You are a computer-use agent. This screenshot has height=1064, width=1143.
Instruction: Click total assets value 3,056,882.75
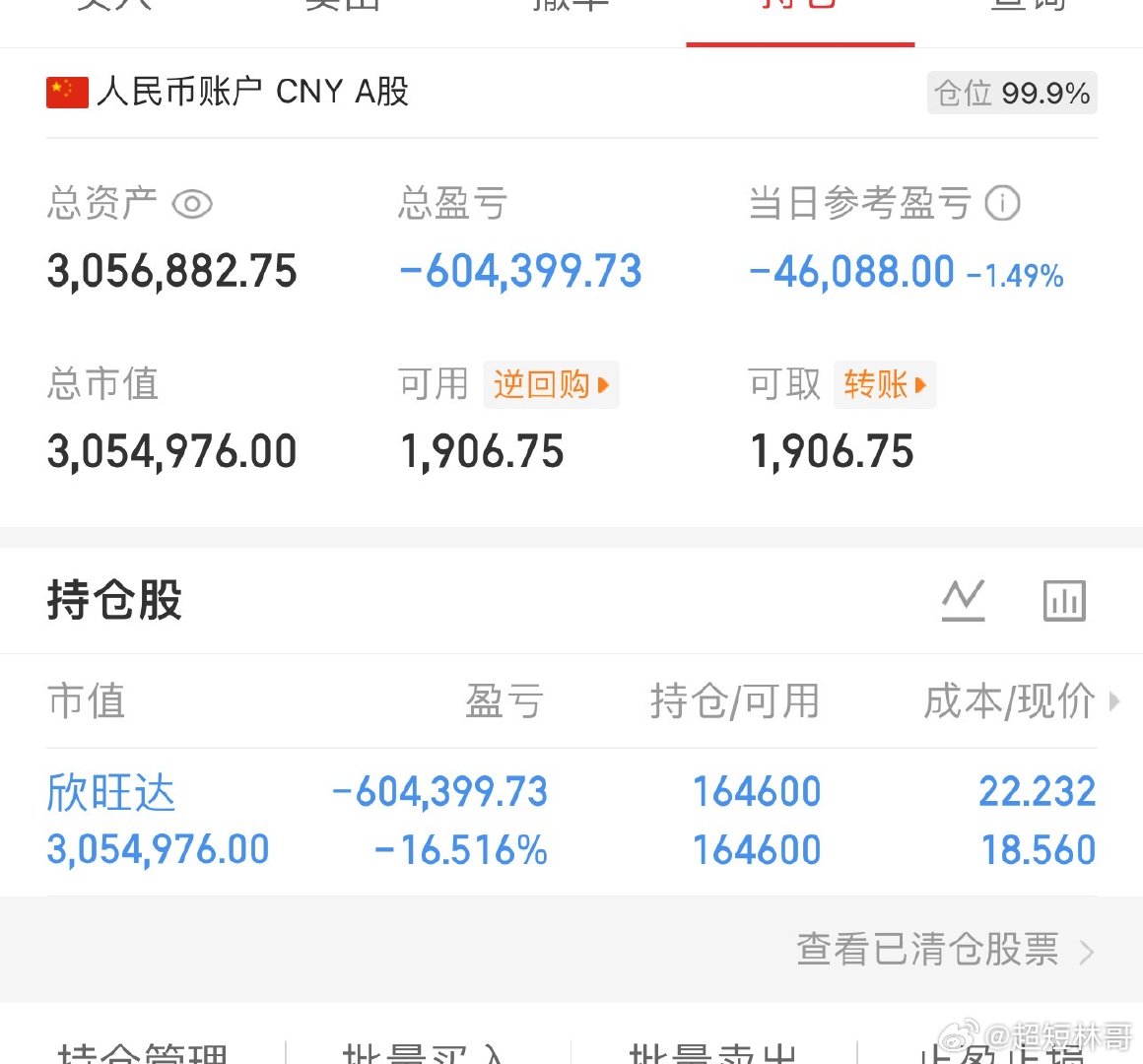[172, 271]
